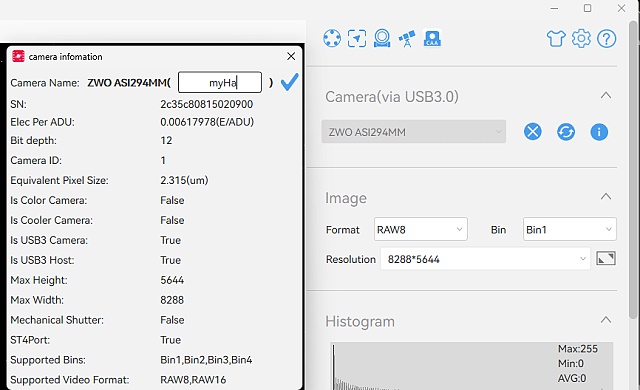Minimize the main application window
Viewport: 640px width, 390px height.
point(554,8)
